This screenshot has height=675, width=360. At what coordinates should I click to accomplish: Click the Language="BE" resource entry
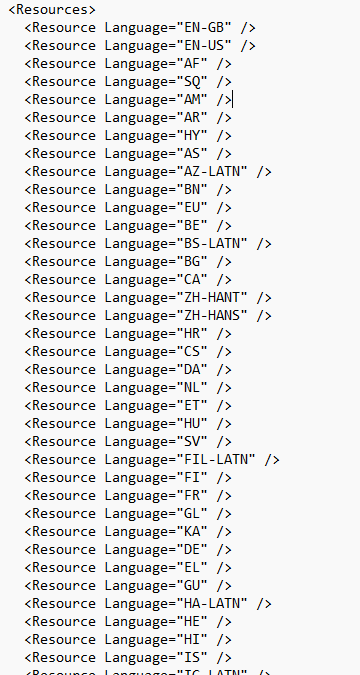click(128, 226)
